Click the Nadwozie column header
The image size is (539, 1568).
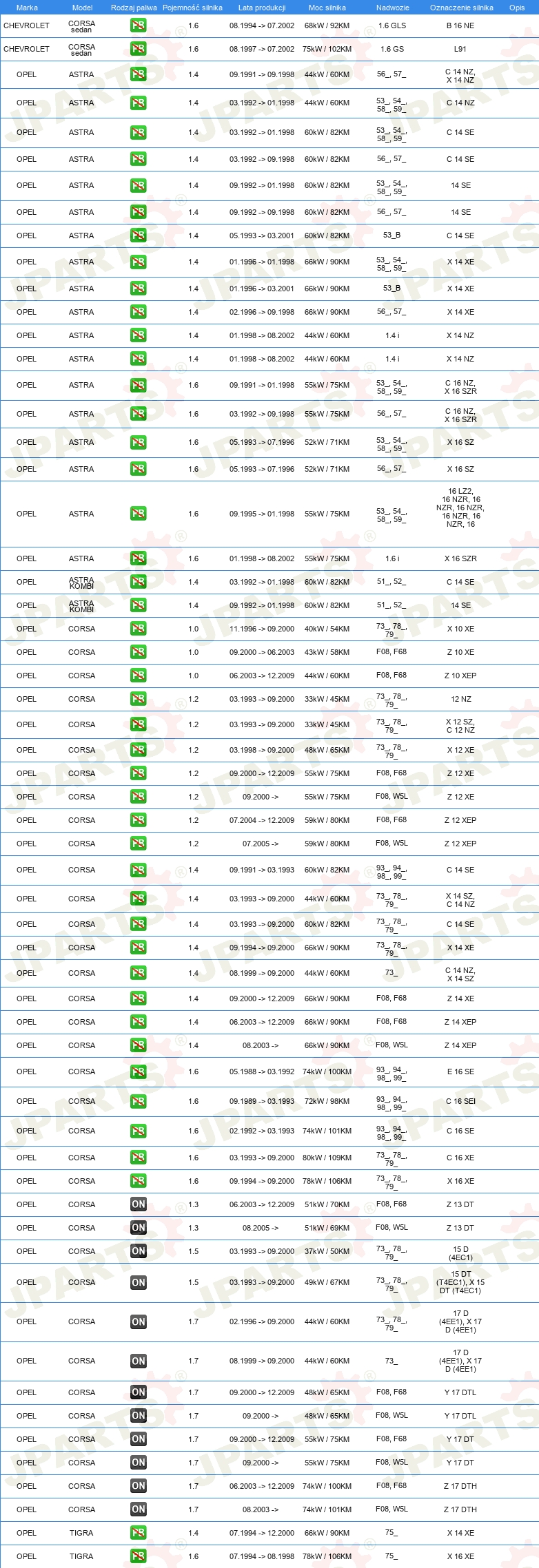point(393,8)
